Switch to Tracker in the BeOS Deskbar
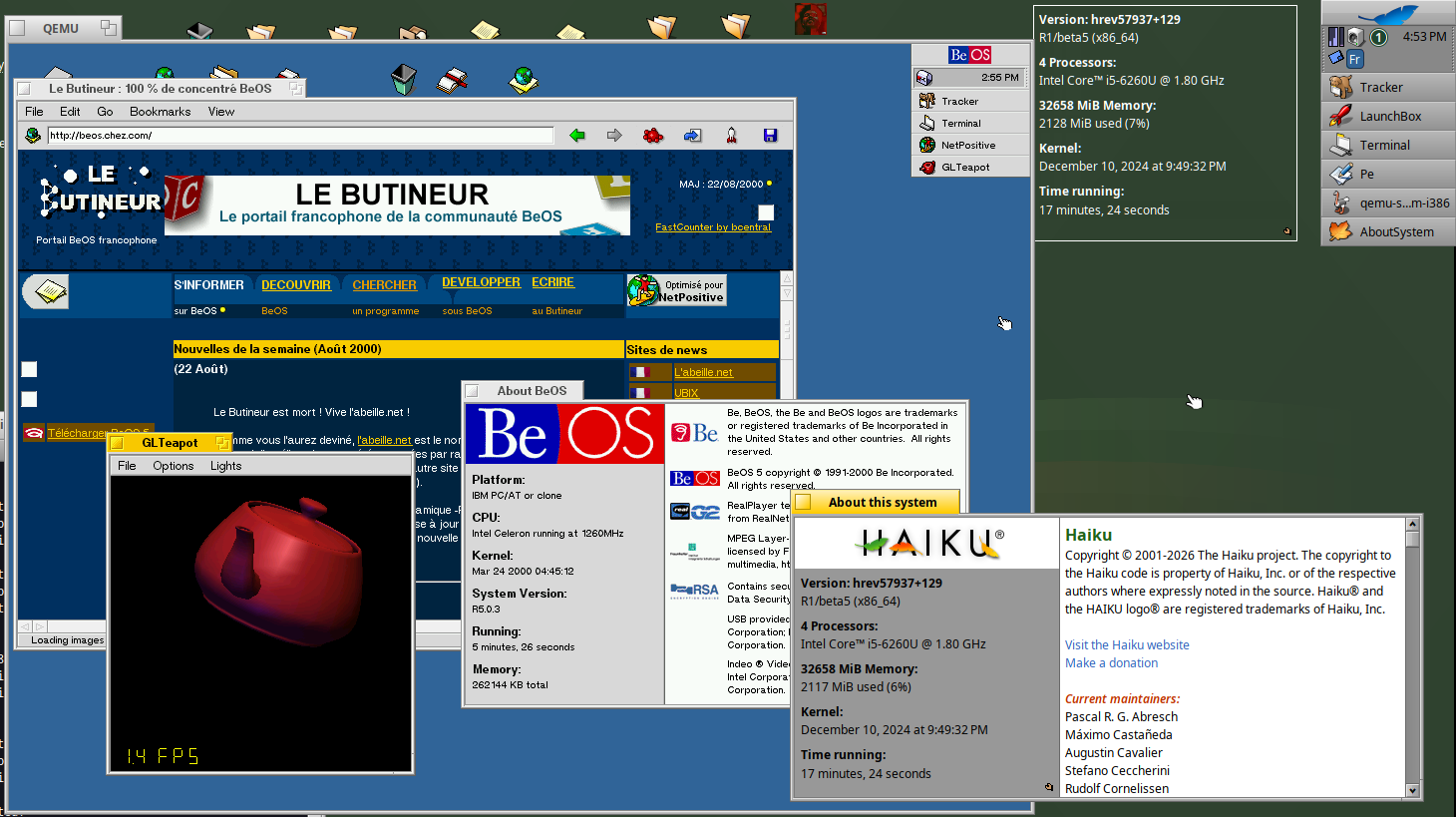Image resolution: width=1456 pixels, height=817 pixels. [970, 101]
